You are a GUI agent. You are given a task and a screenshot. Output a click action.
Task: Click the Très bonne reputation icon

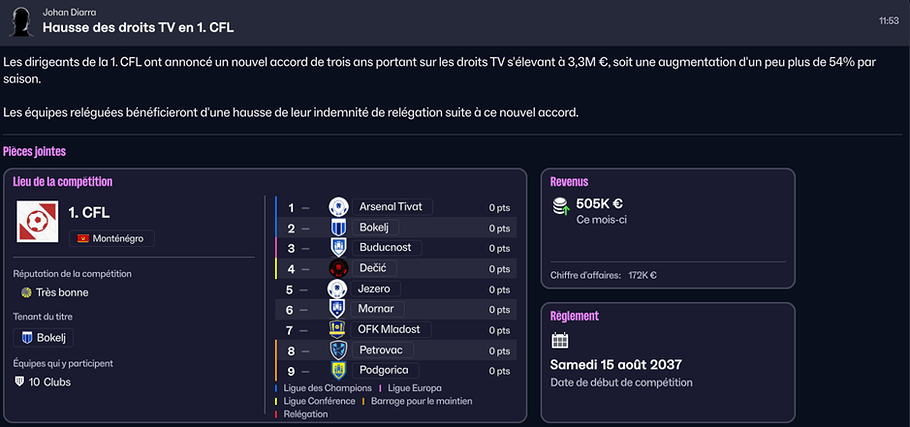tap(26, 293)
